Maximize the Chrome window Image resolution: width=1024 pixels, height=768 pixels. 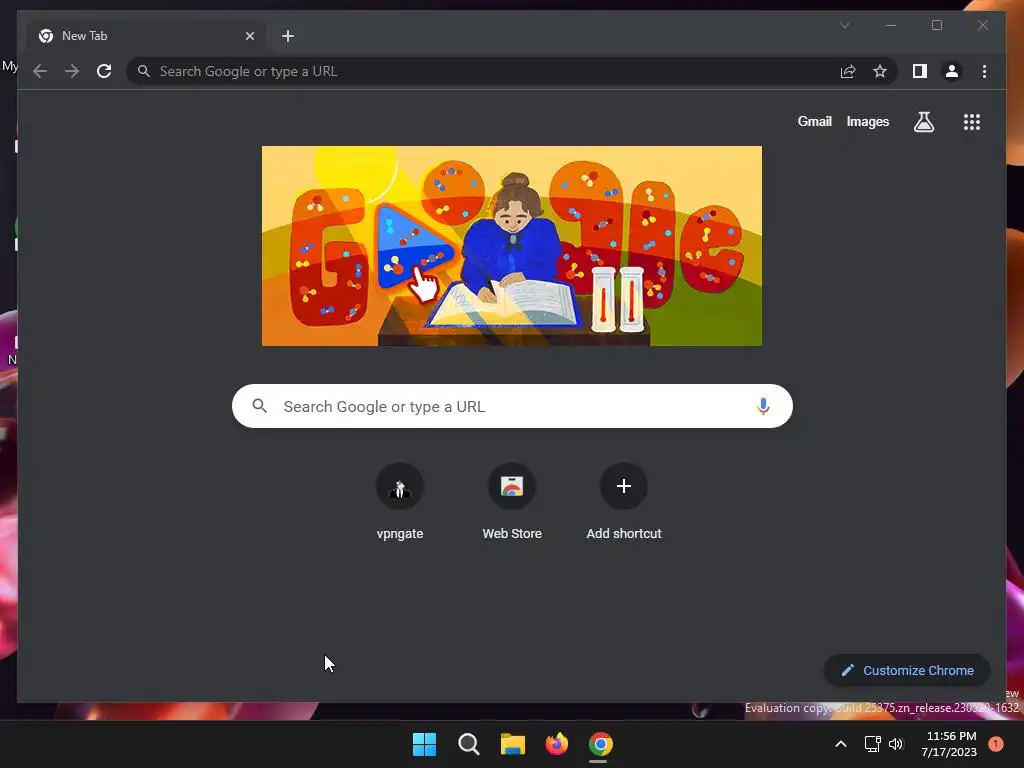click(936, 25)
